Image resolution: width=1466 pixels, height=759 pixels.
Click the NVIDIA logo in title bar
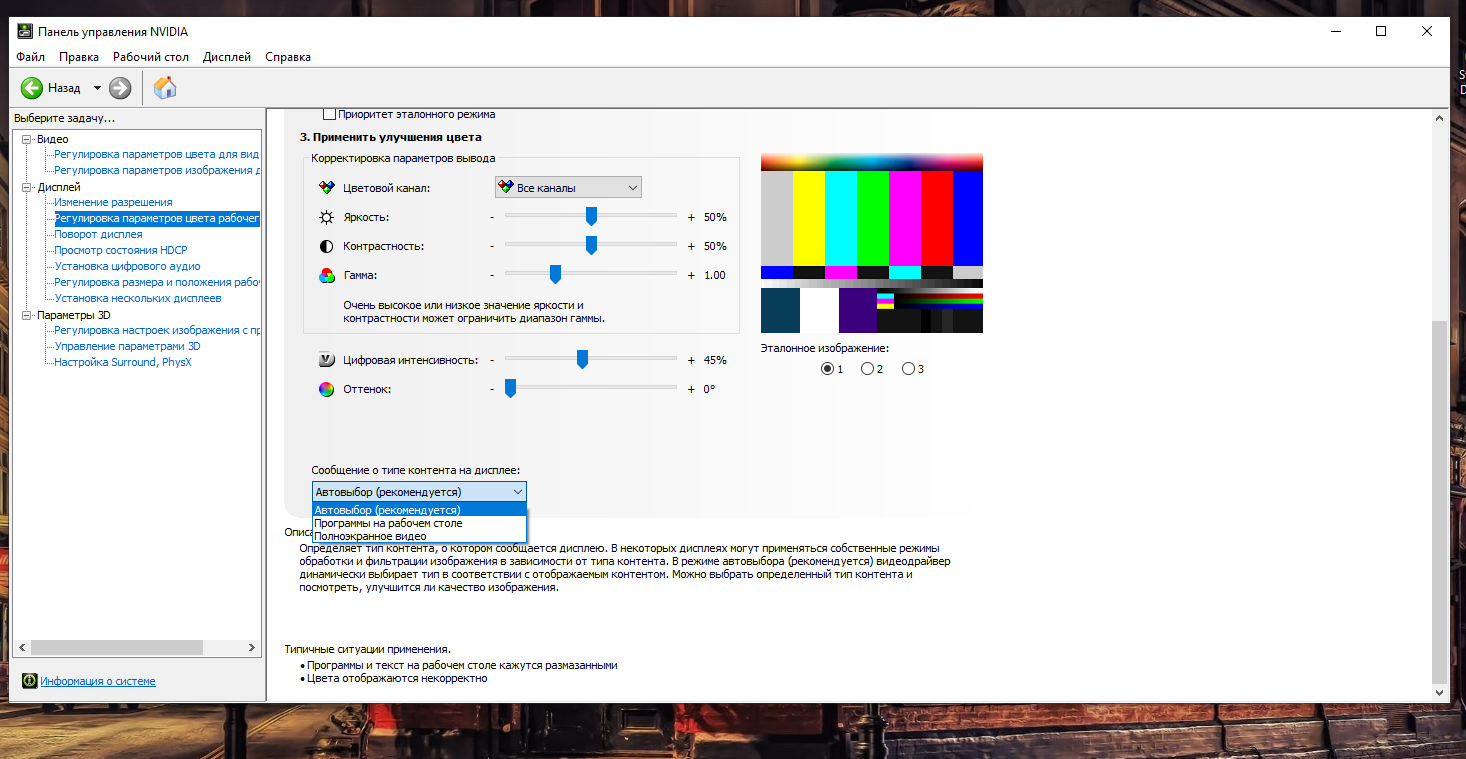point(24,31)
